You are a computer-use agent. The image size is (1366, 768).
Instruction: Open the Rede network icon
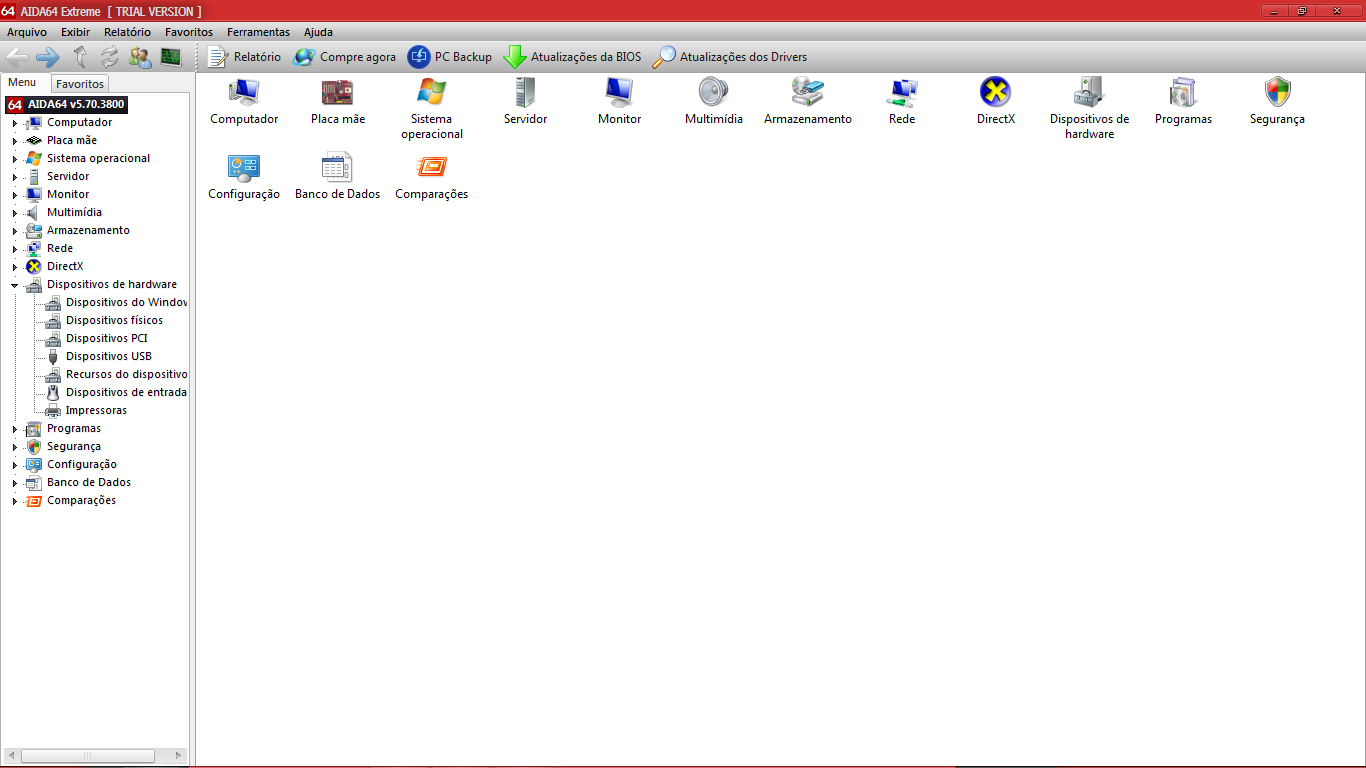pos(902,101)
